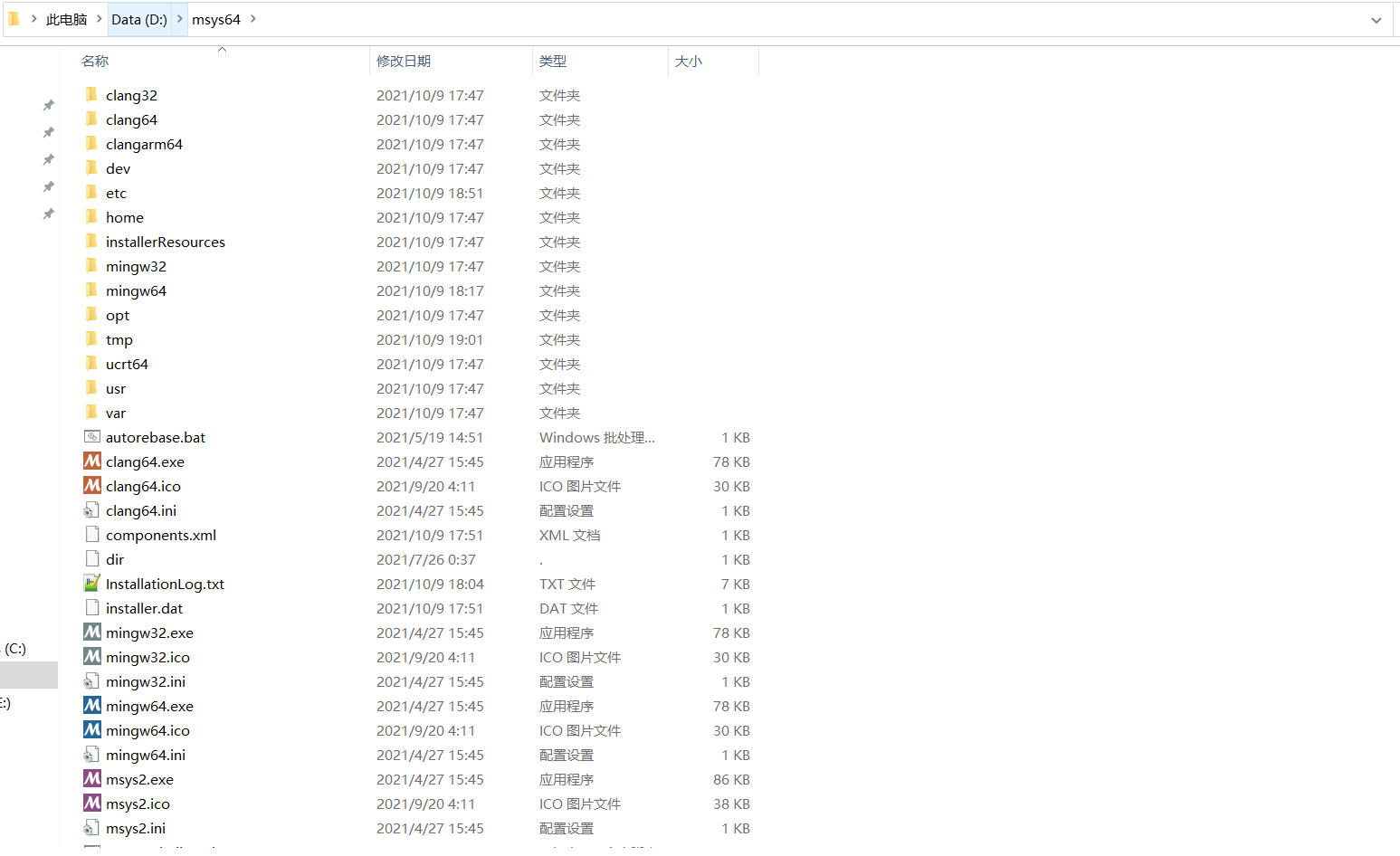The width and height of the screenshot is (1400, 856).
Task: Click the clang64.ico file icon
Action: 92,485
